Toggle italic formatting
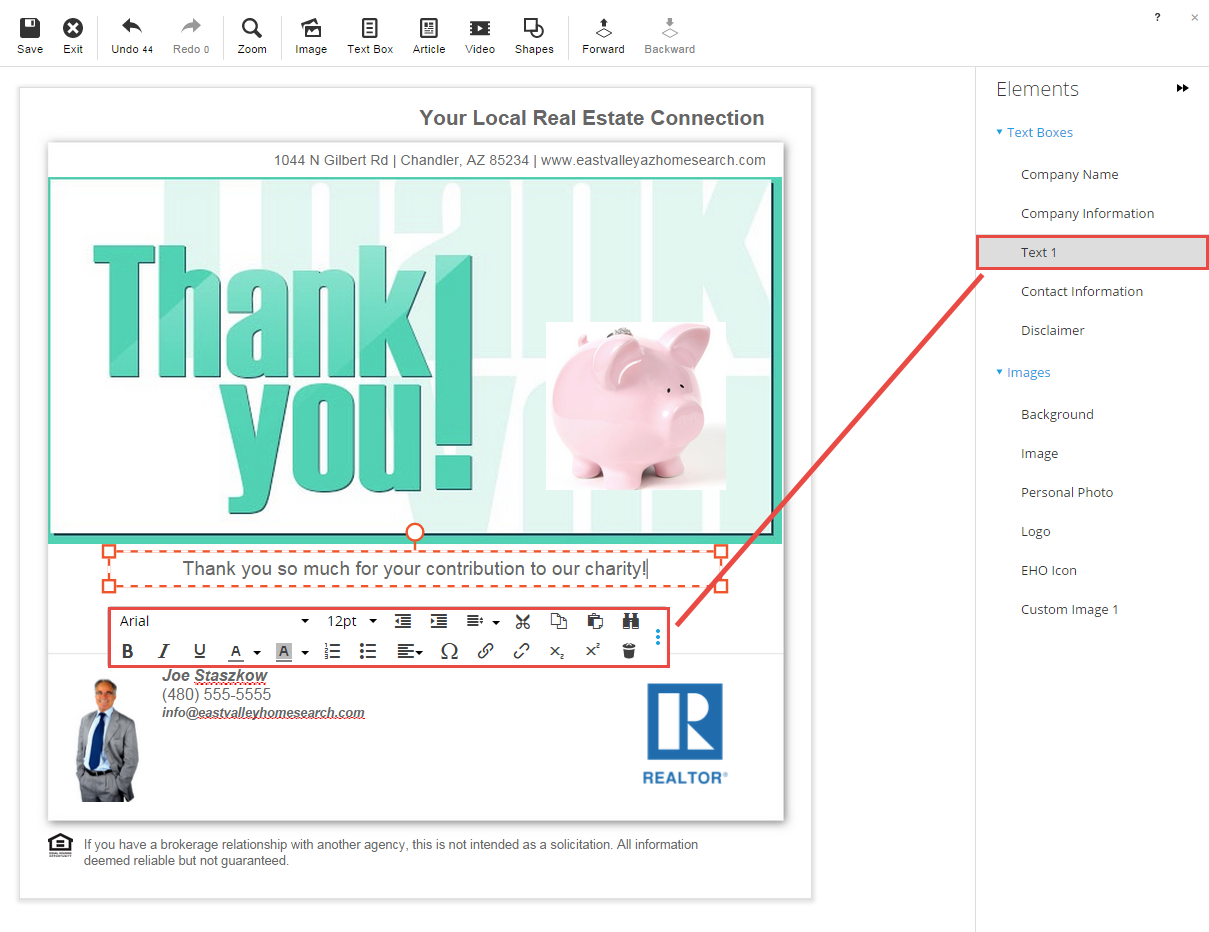The height and width of the screenshot is (932, 1209). [164, 651]
